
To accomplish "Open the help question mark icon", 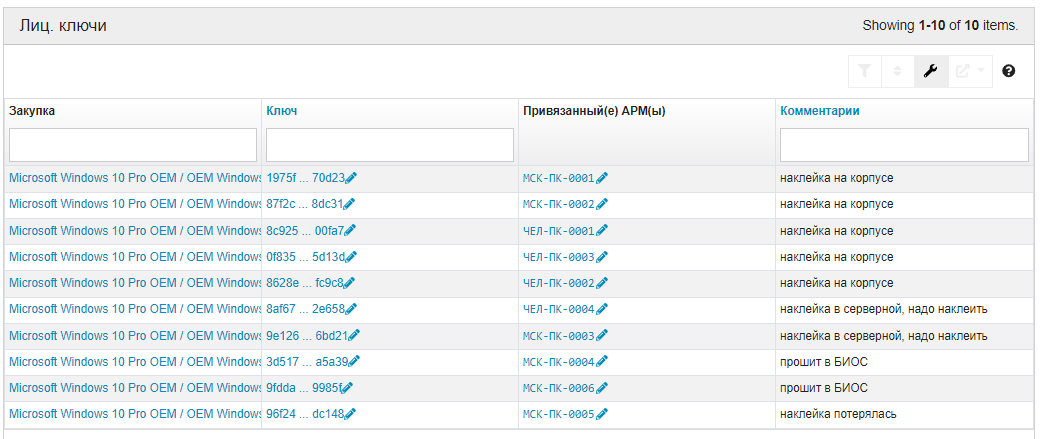I will pos(1008,71).
